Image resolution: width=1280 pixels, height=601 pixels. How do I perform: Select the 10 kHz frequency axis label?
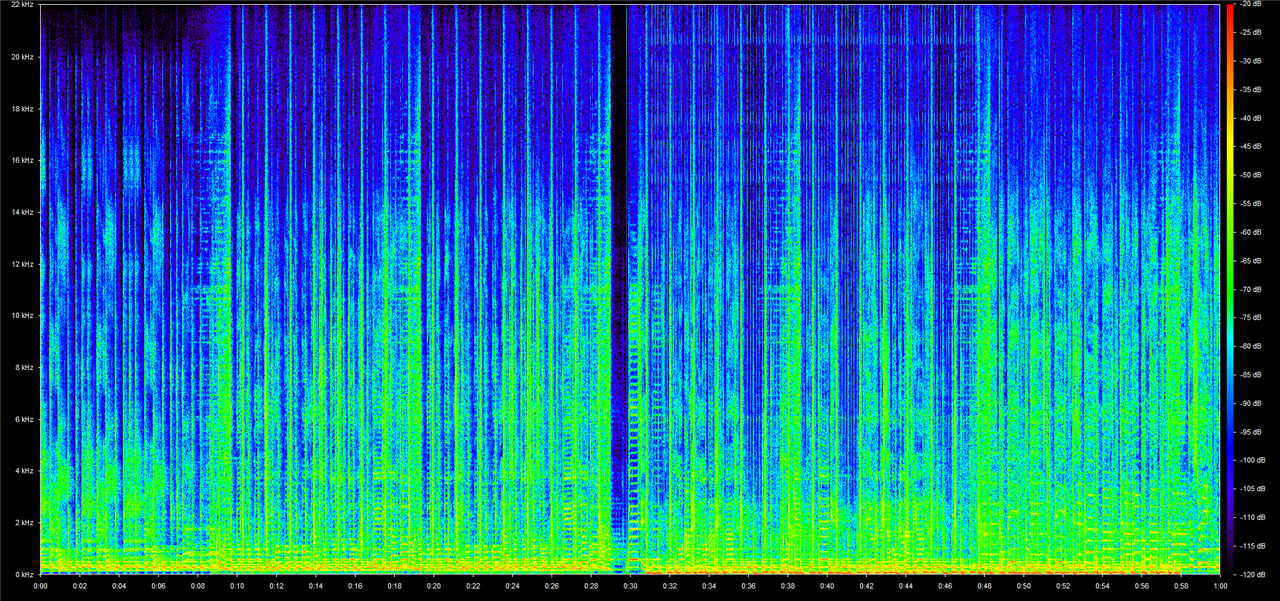click(22, 316)
